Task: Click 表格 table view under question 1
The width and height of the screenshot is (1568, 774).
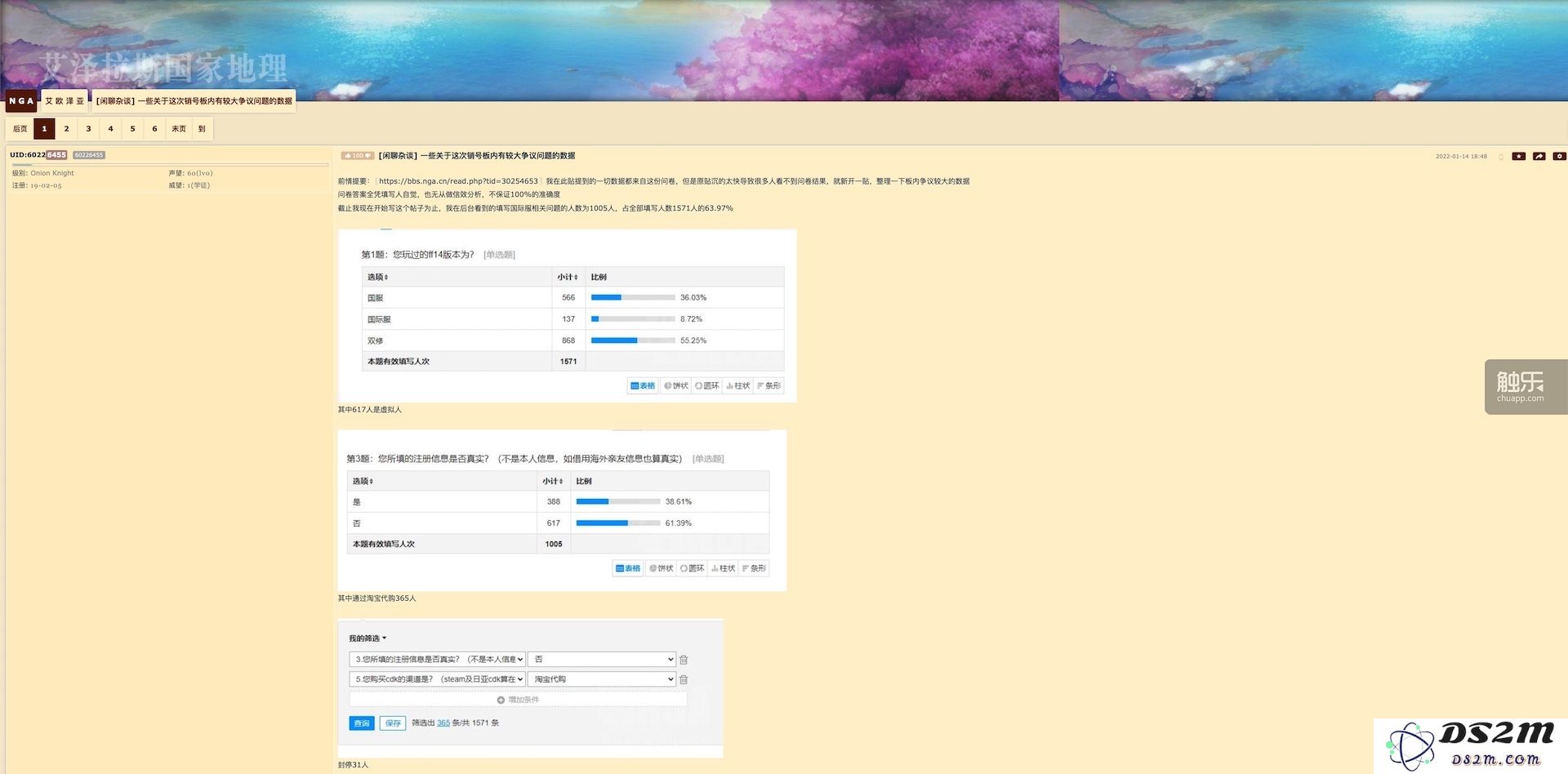Action: (x=644, y=385)
